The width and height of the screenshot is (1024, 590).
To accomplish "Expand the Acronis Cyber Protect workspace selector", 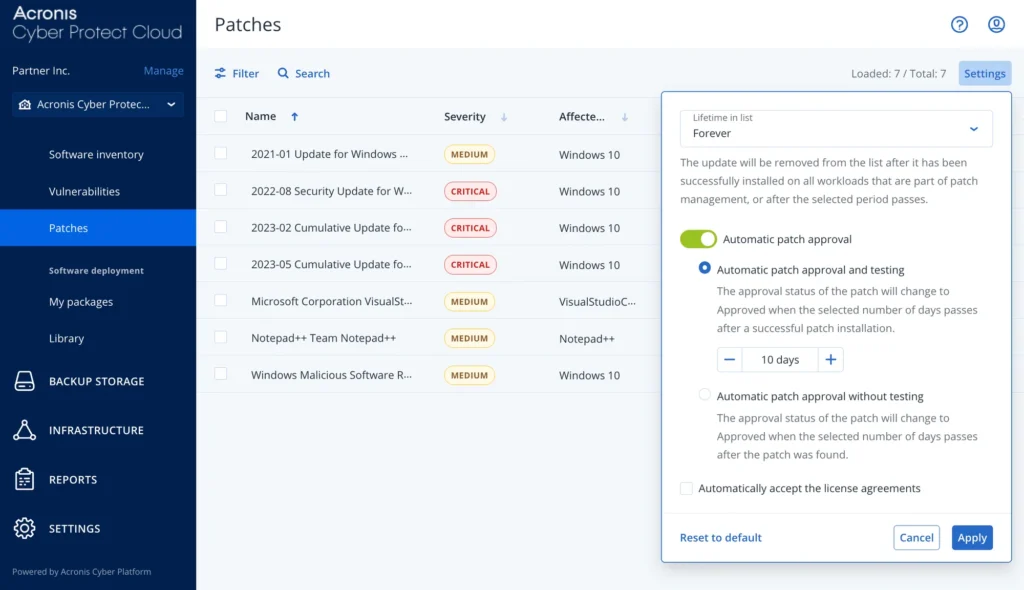I will click(96, 104).
